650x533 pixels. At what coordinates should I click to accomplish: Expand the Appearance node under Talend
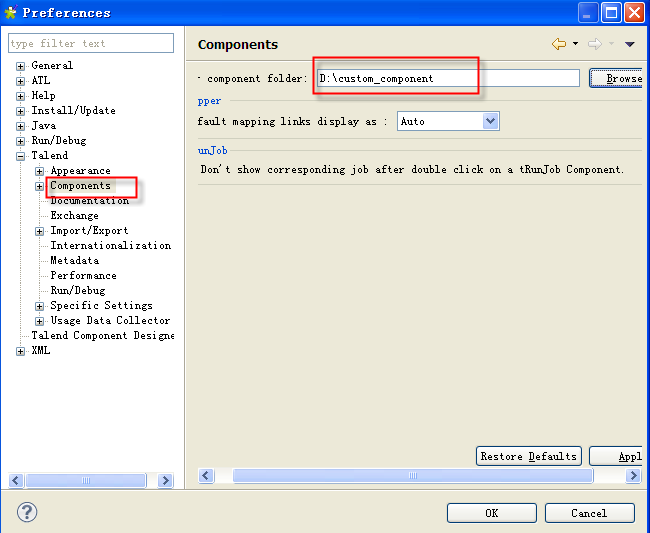(x=39, y=171)
